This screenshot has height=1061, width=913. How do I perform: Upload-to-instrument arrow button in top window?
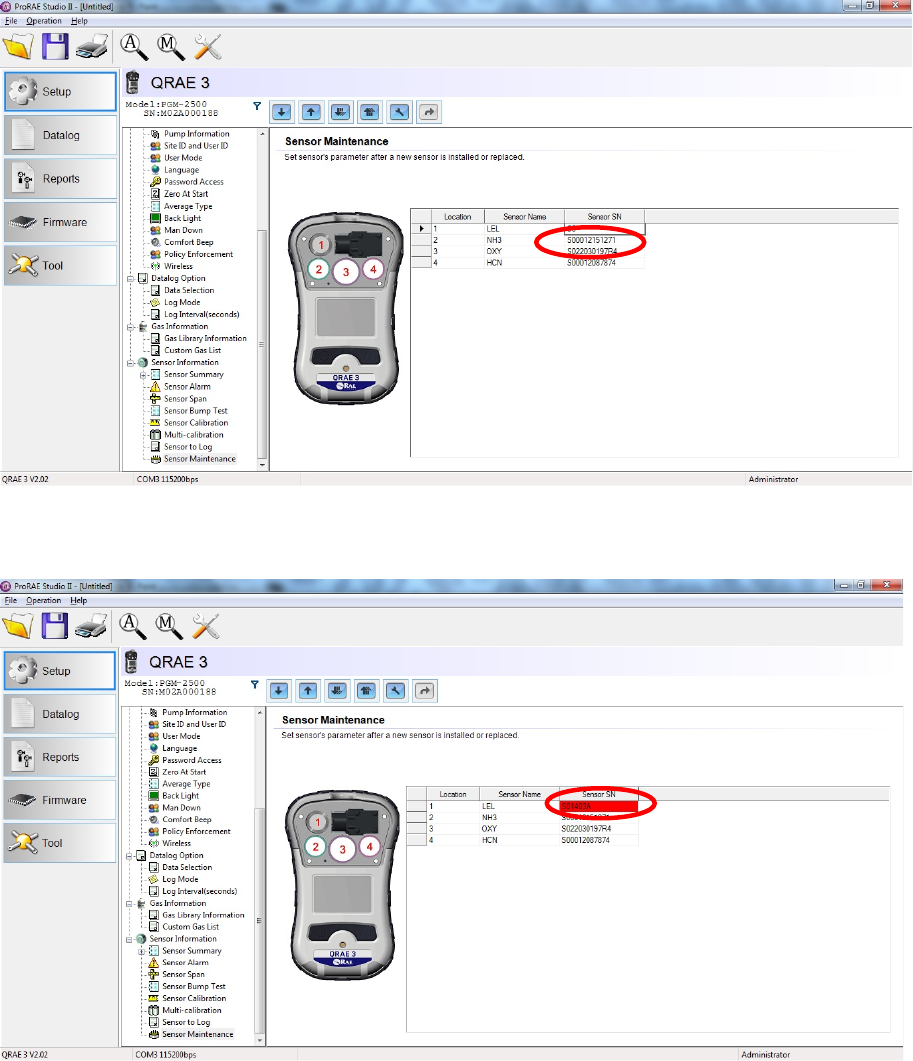click(311, 112)
